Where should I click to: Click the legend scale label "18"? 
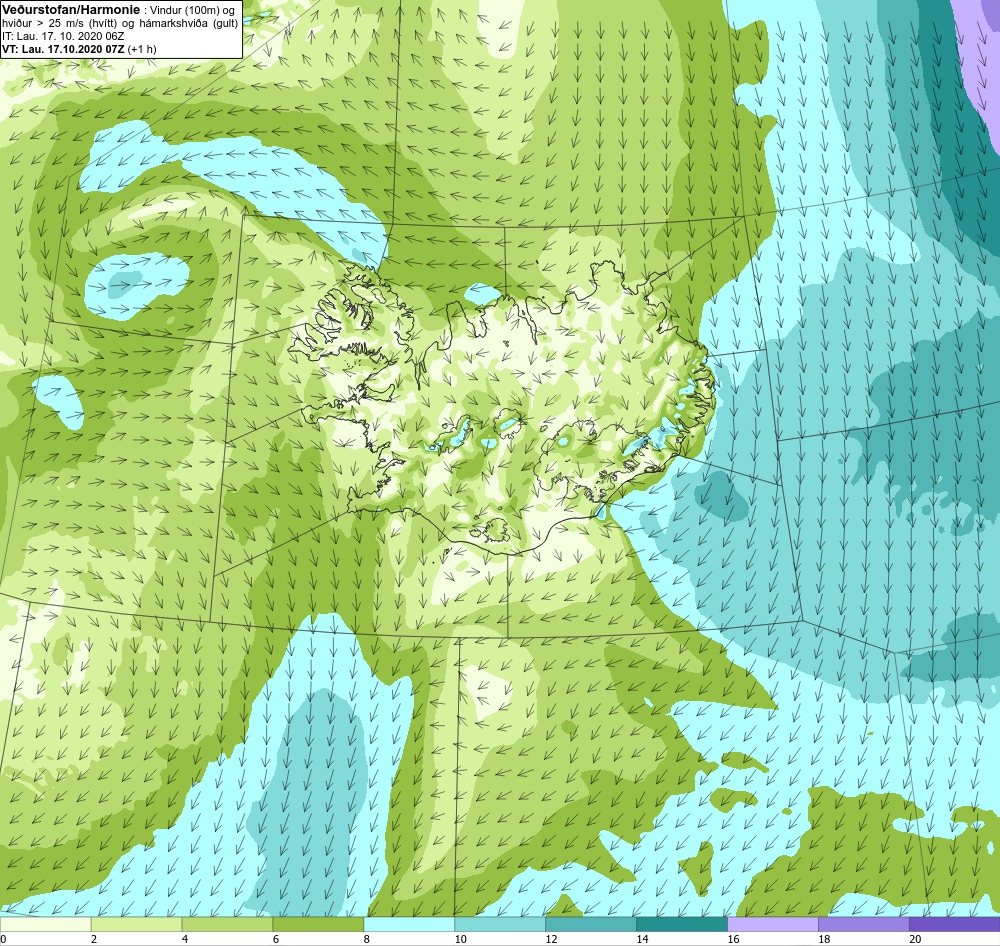(x=824, y=939)
